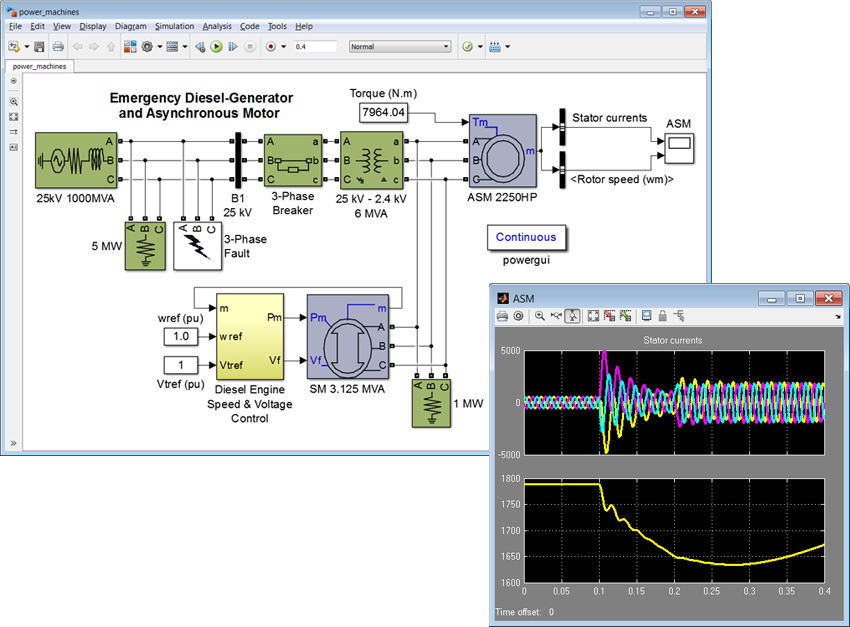850x627 pixels.
Task: Open the Continuous powergui block
Action: [x=527, y=237]
